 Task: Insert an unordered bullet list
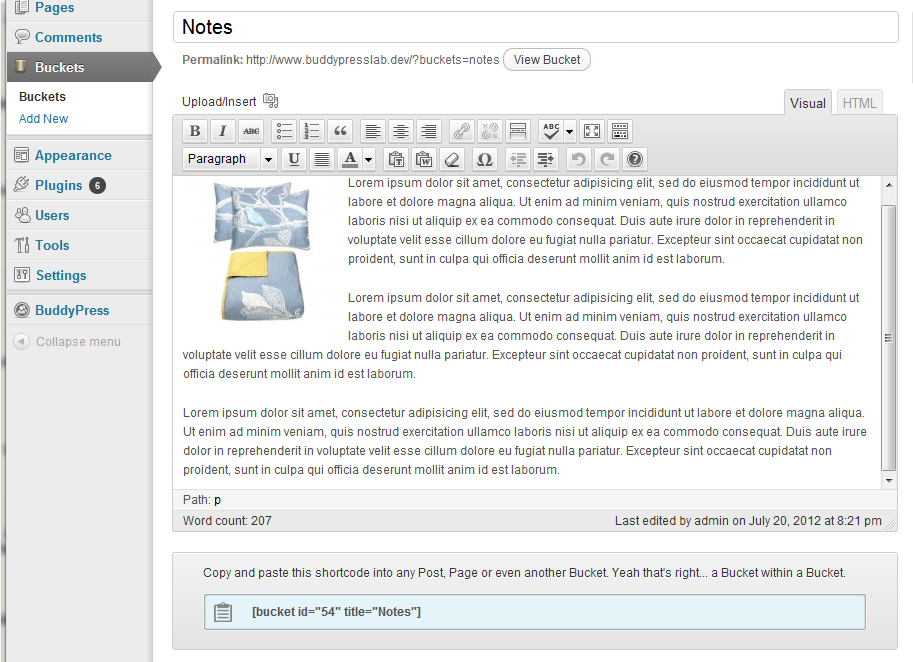tap(284, 131)
